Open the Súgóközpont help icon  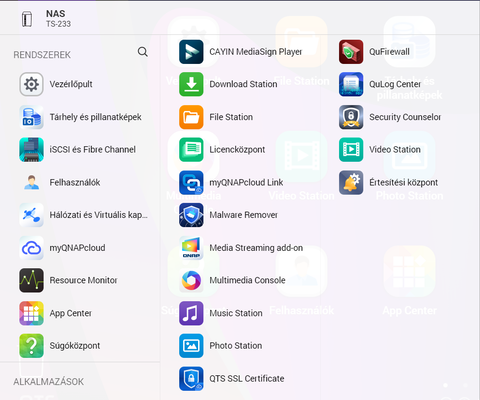(x=31, y=346)
